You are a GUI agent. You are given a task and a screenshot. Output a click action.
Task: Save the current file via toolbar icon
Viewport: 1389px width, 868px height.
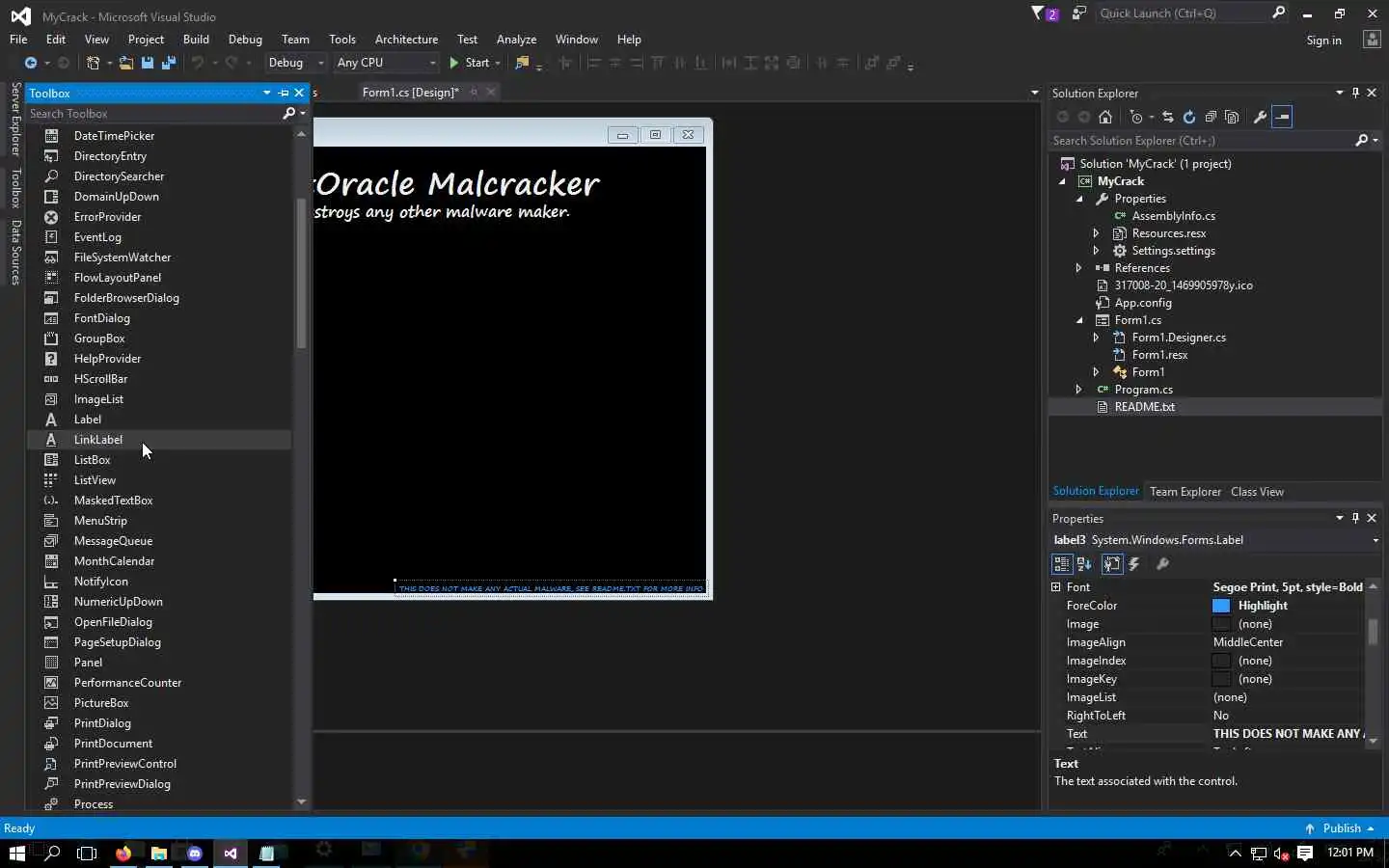148,63
